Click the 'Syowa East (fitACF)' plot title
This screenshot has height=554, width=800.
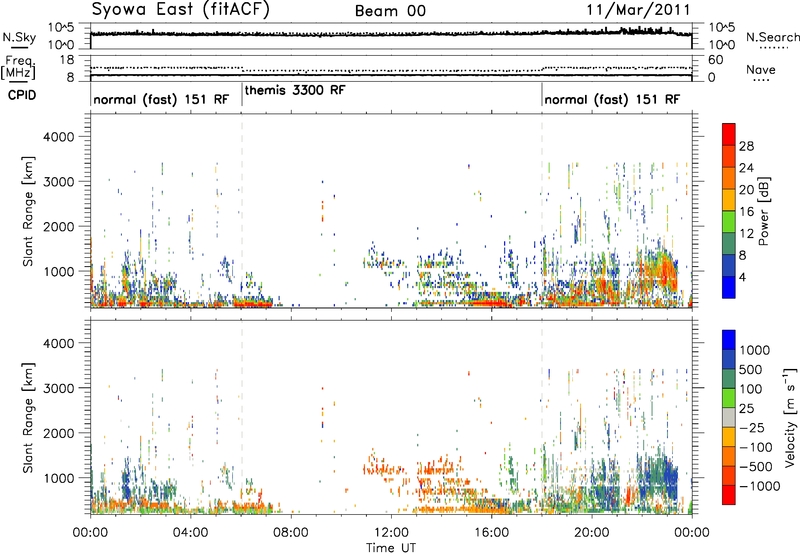[x=180, y=10]
